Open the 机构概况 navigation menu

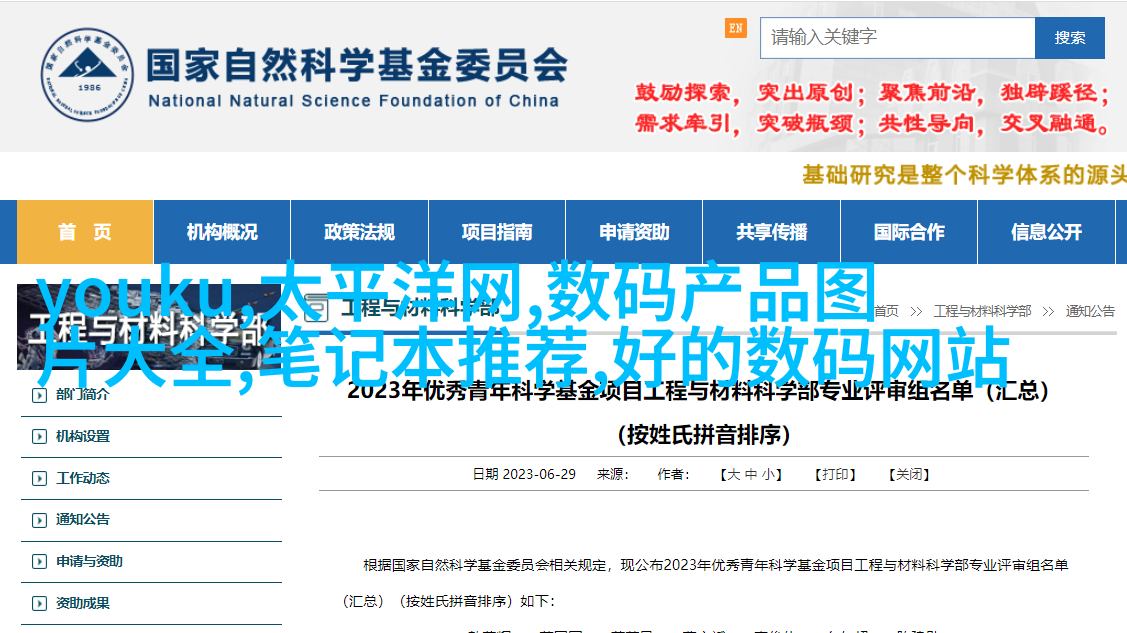click(x=222, y=232)
